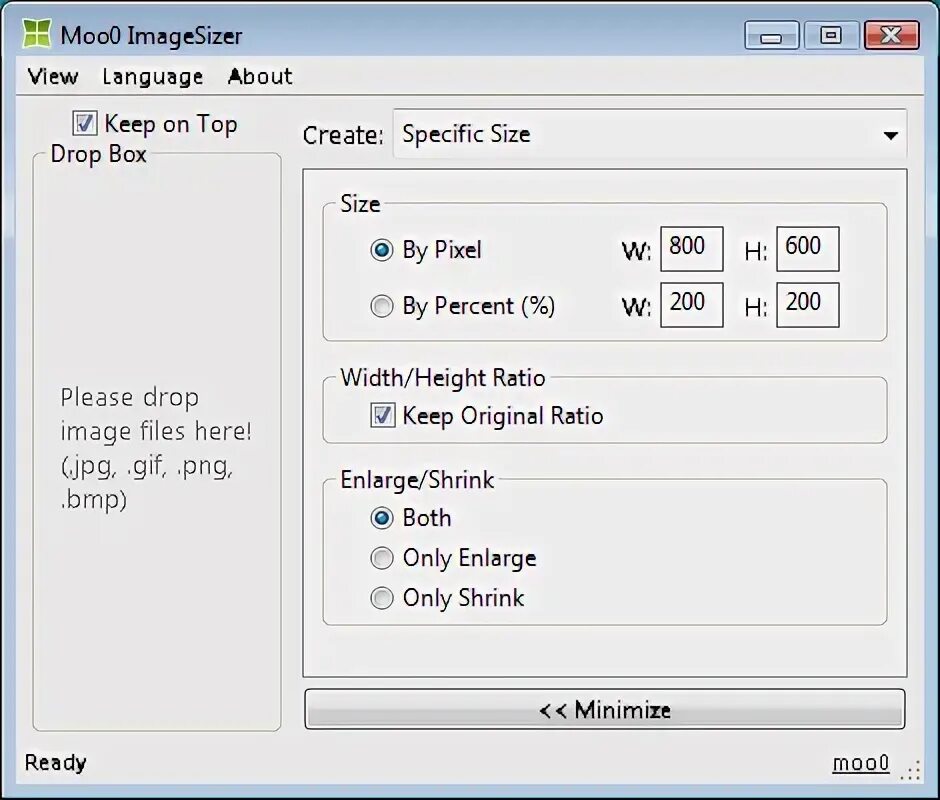Image resolution: width=940 pixels, height=800 pixels.
Task: Minimize the Moo0 ImageSizer window
Action: click(x=772, y=35)
